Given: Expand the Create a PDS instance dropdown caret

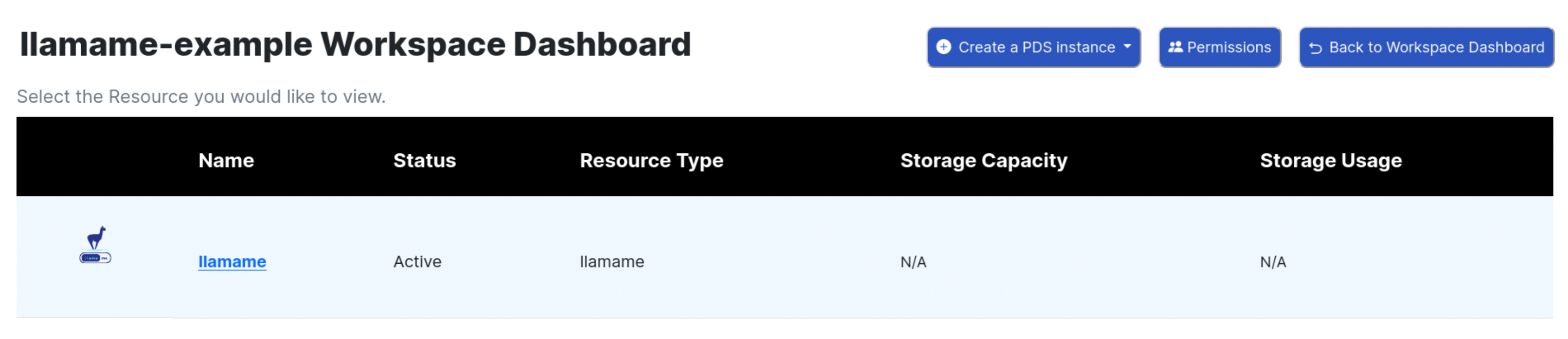Looking at the screenshot, I should pos(1127,46).
